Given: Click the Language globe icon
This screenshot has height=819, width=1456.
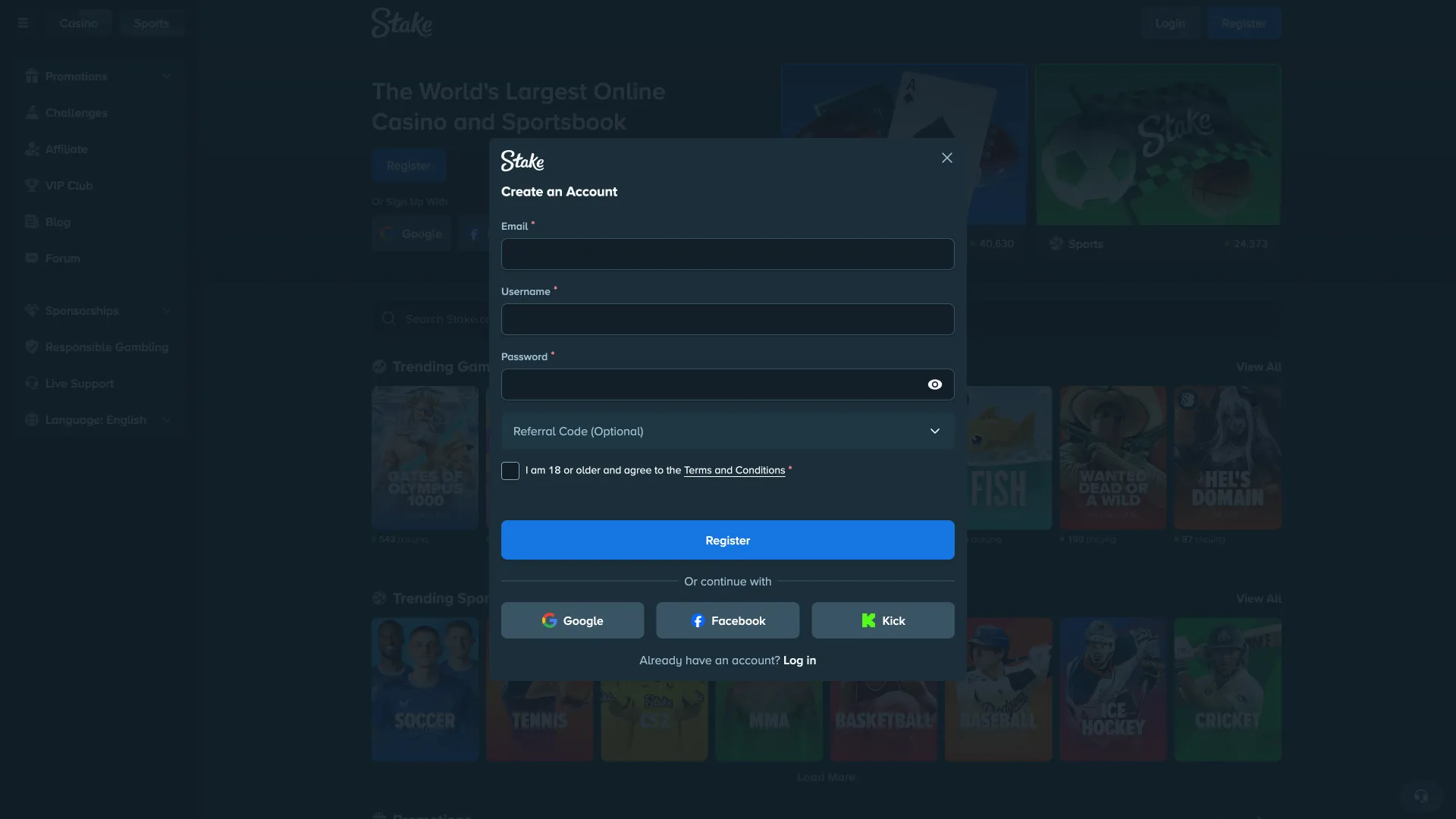Looking at the screenshot, I should click(x=32, y=419).
